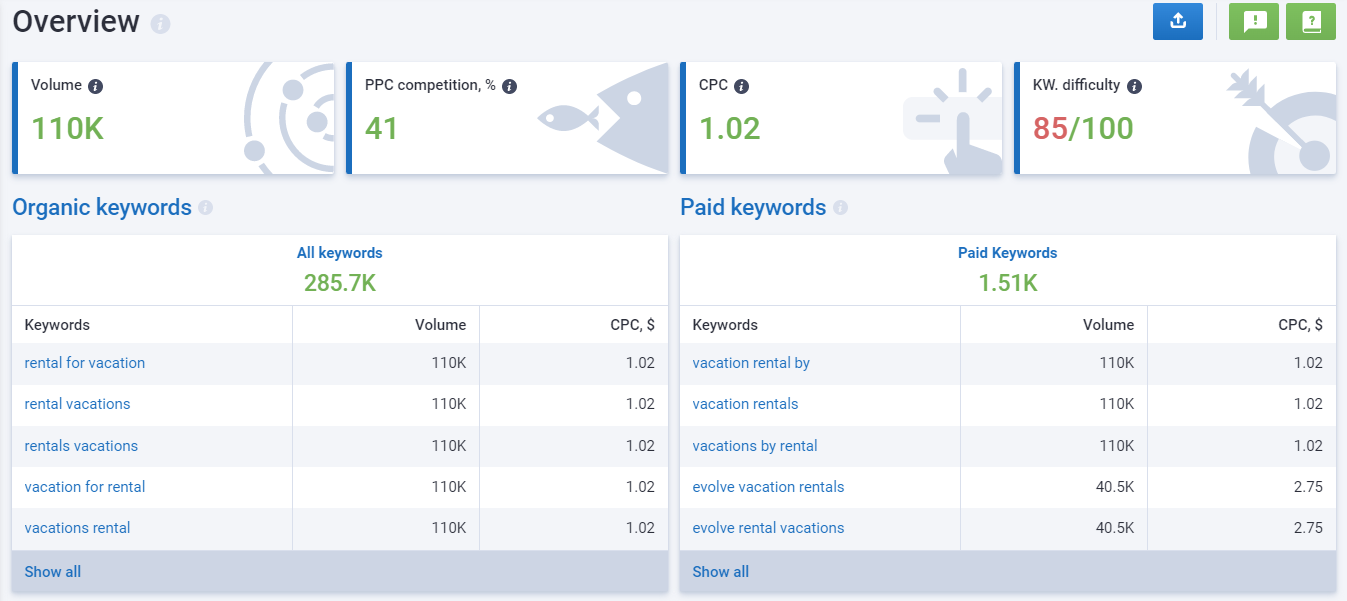Open the Organic keywords section heading
This screenshot has width=1347, height=601.
pyautogui.click(x=101, y=207)
